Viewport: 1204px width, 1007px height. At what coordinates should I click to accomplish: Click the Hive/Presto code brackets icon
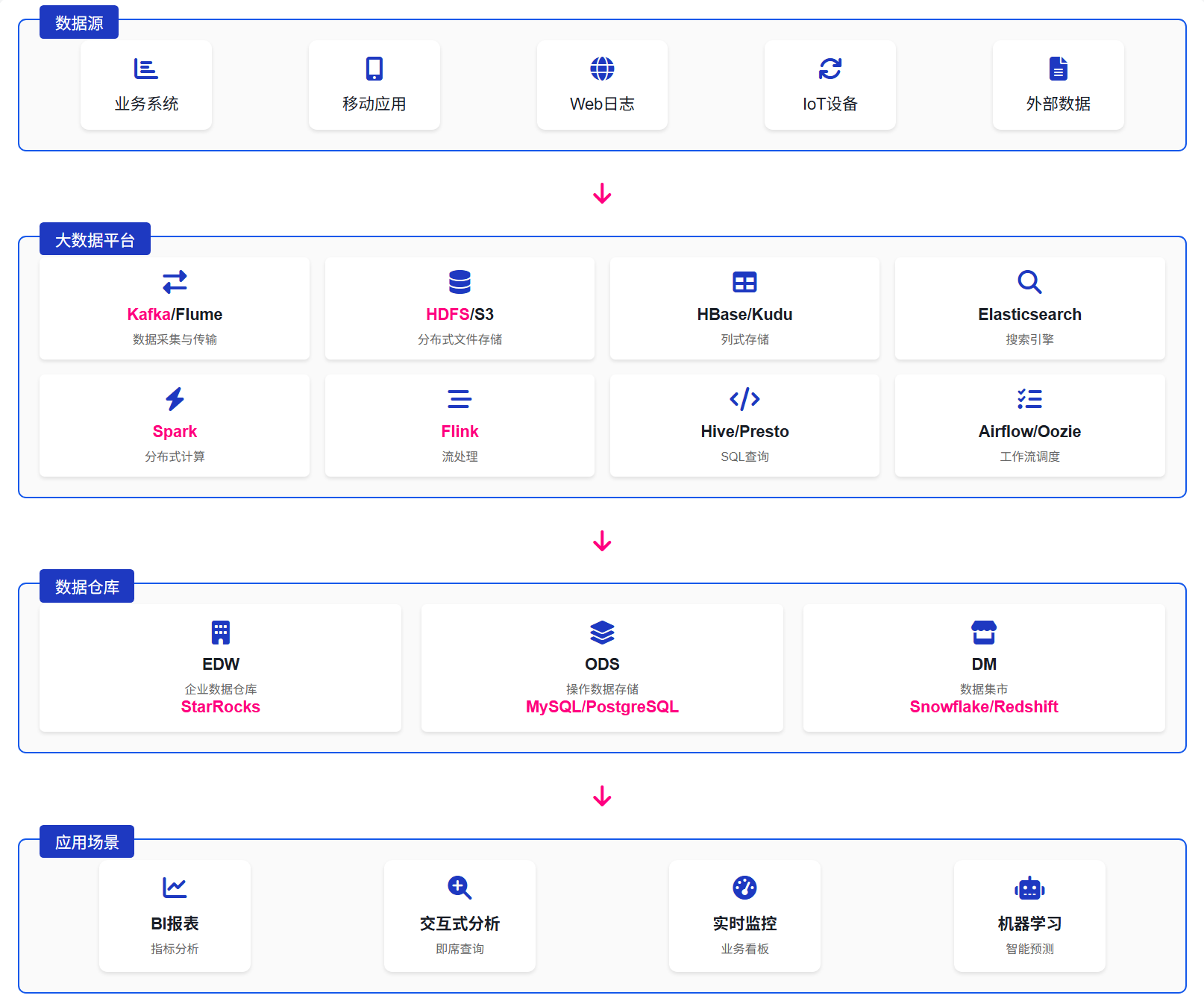point(744,399)
